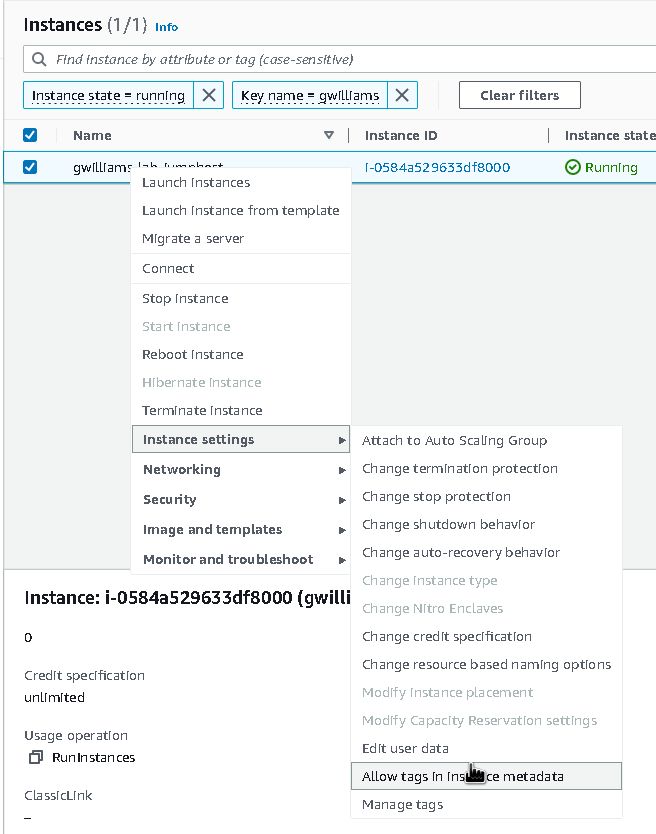Copy the RunInstances usage operation value
Image resolution: width=656 pixels, height=834 pixels.
(36, 757)
